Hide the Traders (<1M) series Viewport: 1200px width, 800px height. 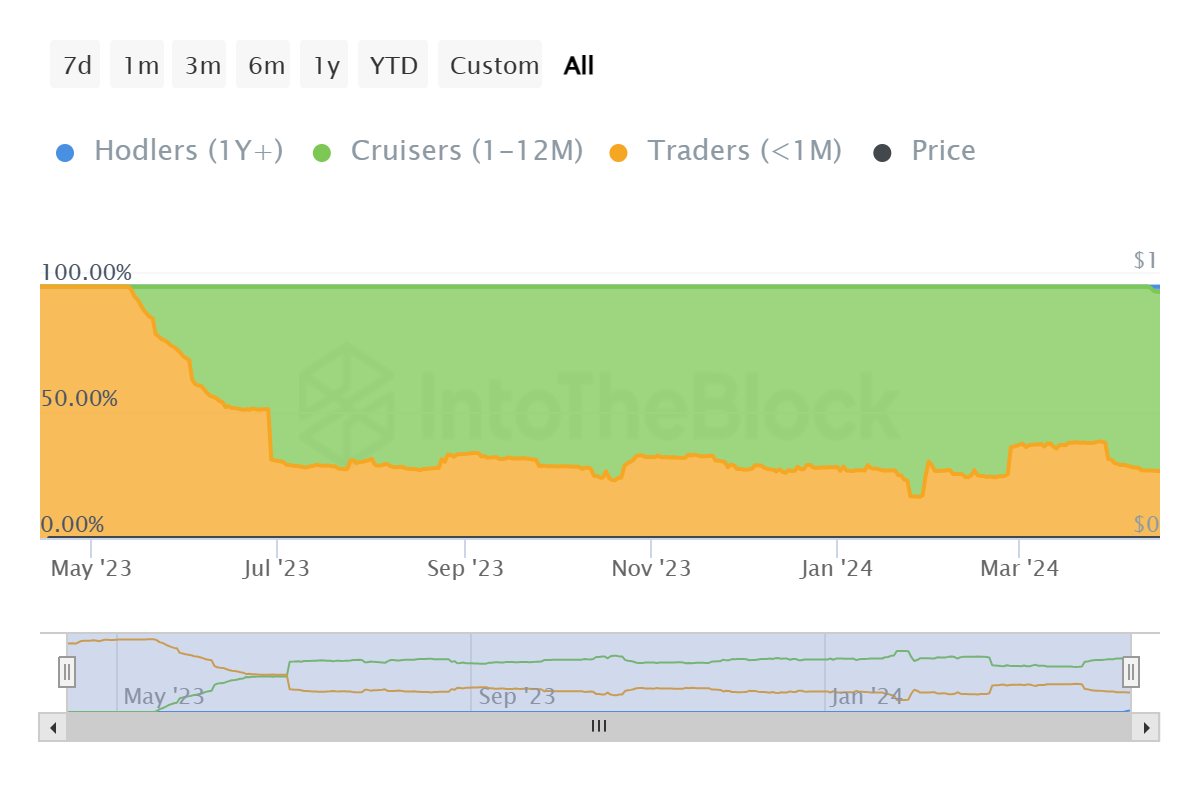point(744,151)
